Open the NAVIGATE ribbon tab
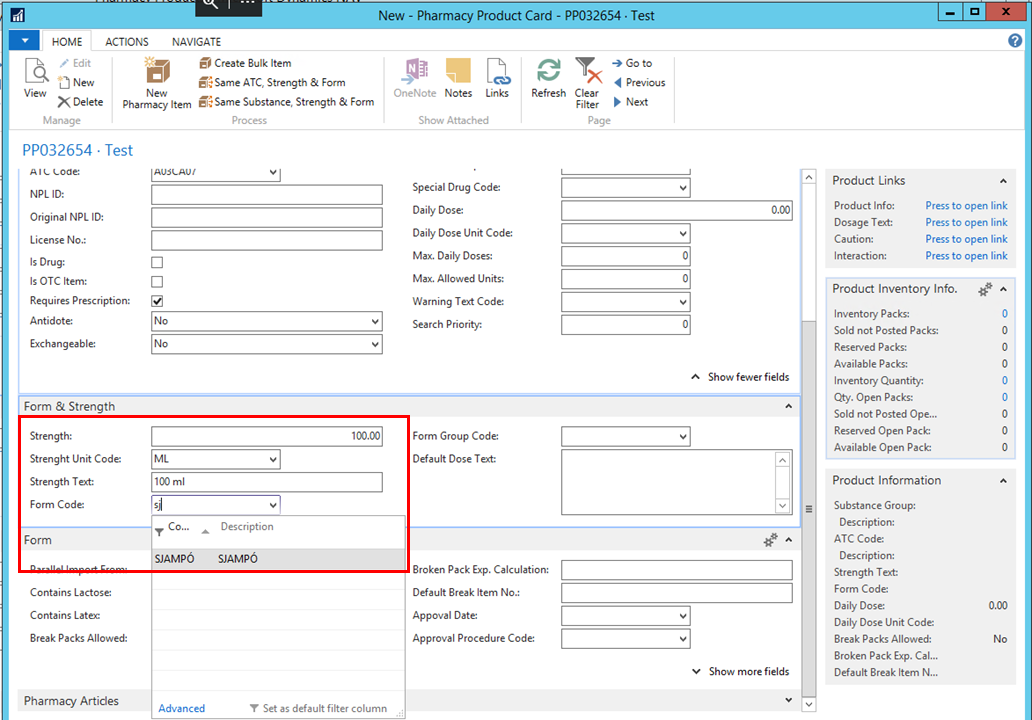The width and height of the screenshot is (1032, 720). point(196,42)
